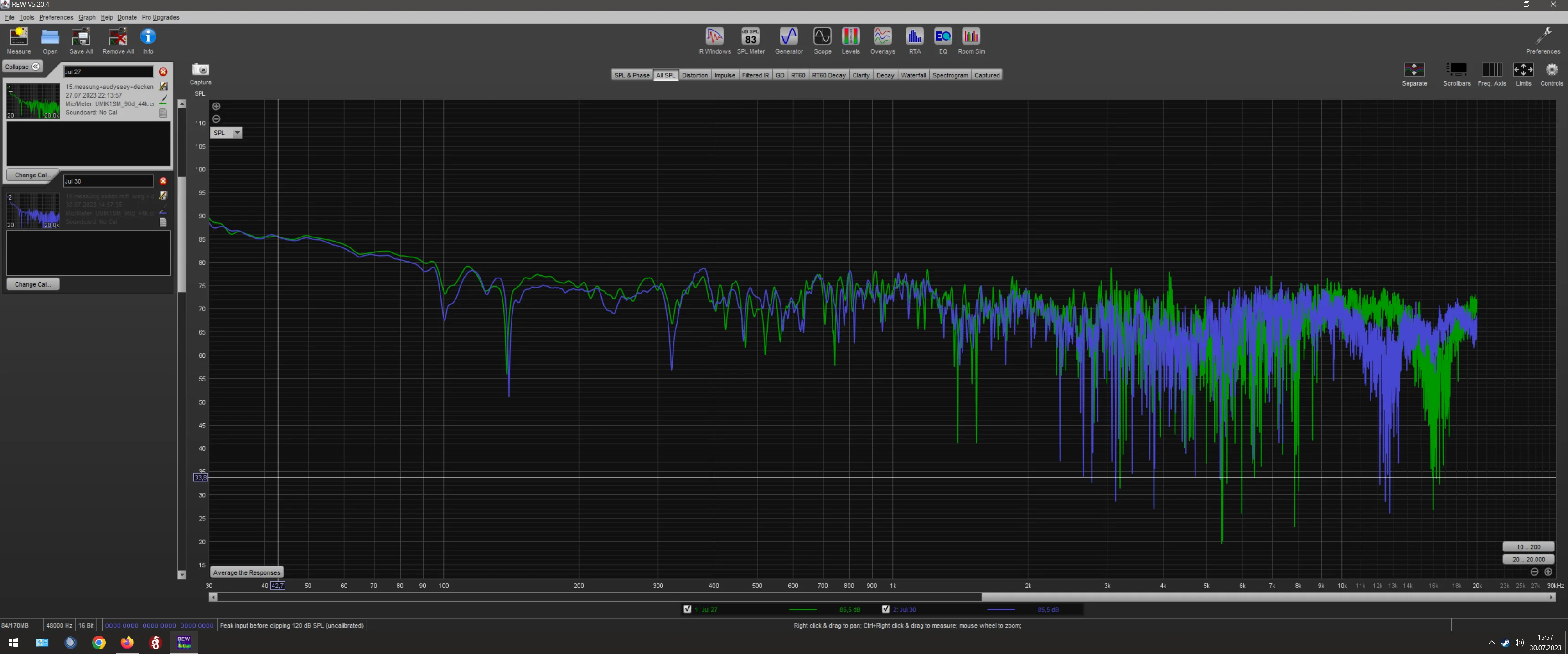Set range with 10 .. 200 button
1568x654 pixels.
point(1528,547)
